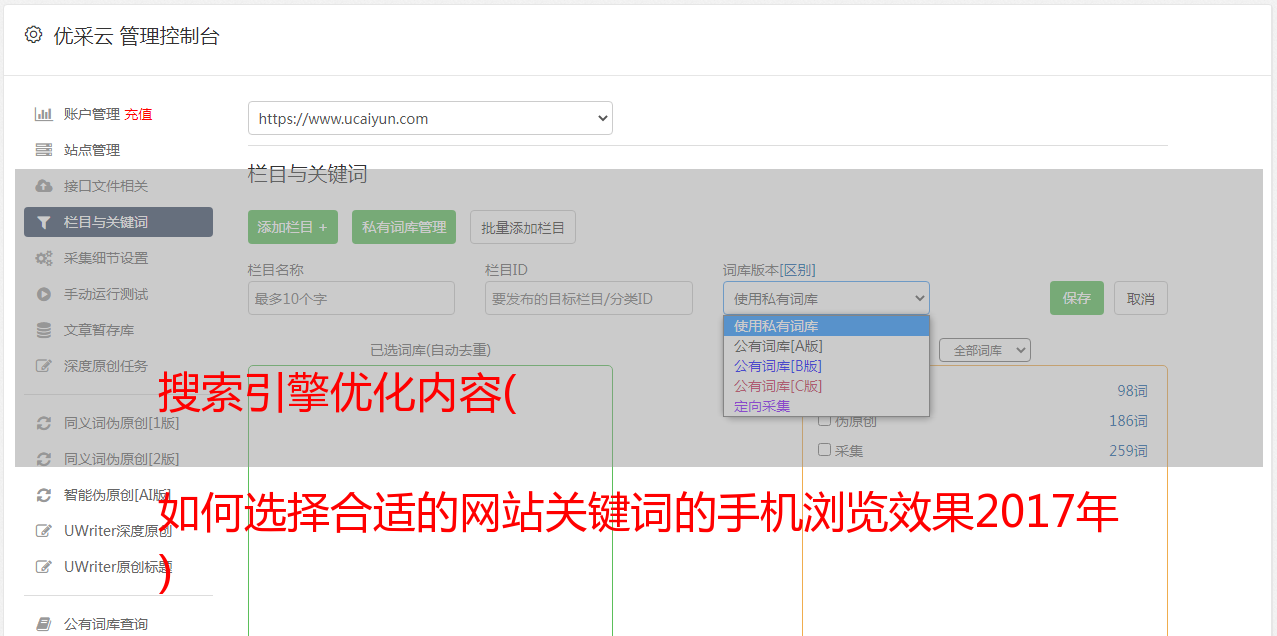Click the play circle icon for 手动运行测试
1277x636 pixels.
[x=43, y=294]
